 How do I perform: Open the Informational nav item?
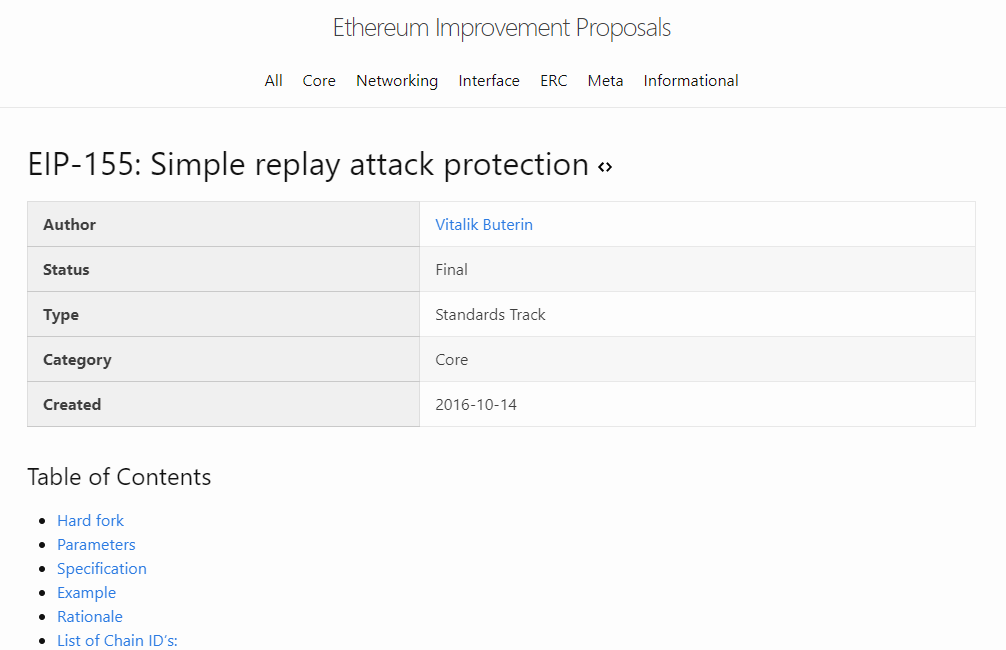tap(691, 81)
